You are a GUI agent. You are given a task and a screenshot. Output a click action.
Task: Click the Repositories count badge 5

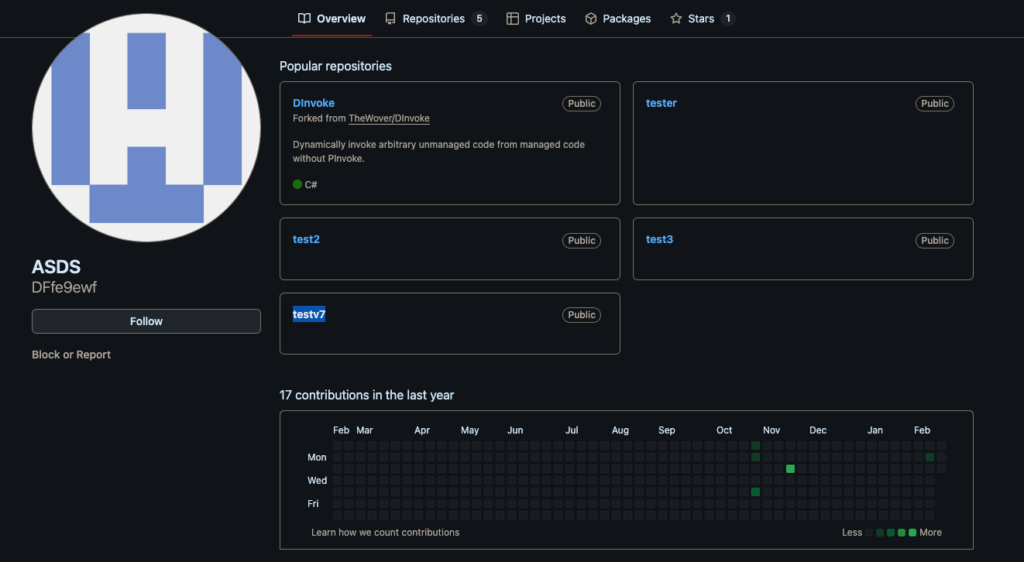point(479,18)
